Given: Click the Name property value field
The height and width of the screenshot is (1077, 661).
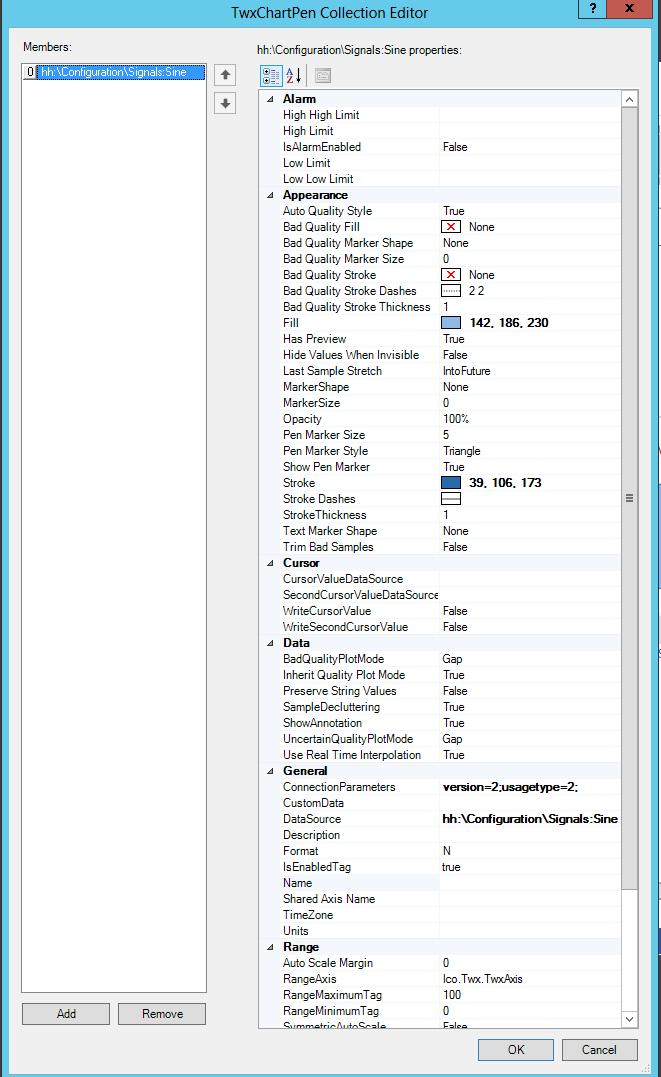Looking at the screenshot, I should click(530, 883).
